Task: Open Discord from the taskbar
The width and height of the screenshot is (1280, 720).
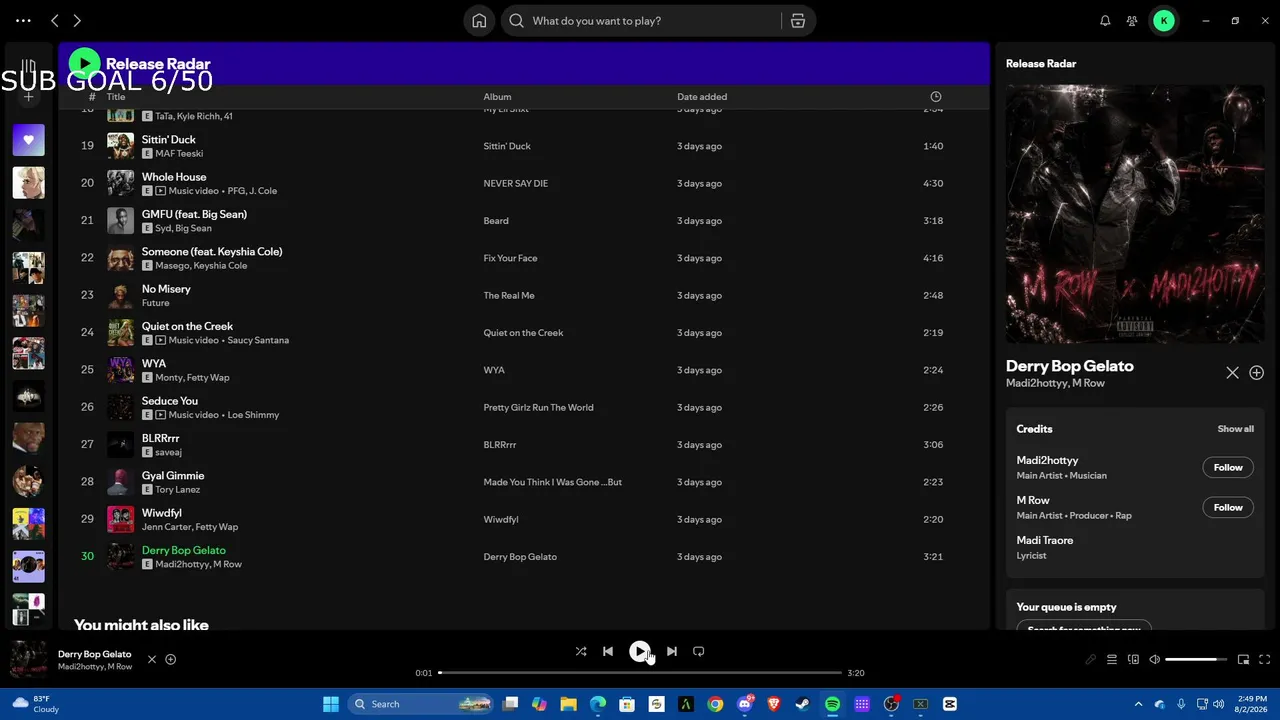Action: 744,704
